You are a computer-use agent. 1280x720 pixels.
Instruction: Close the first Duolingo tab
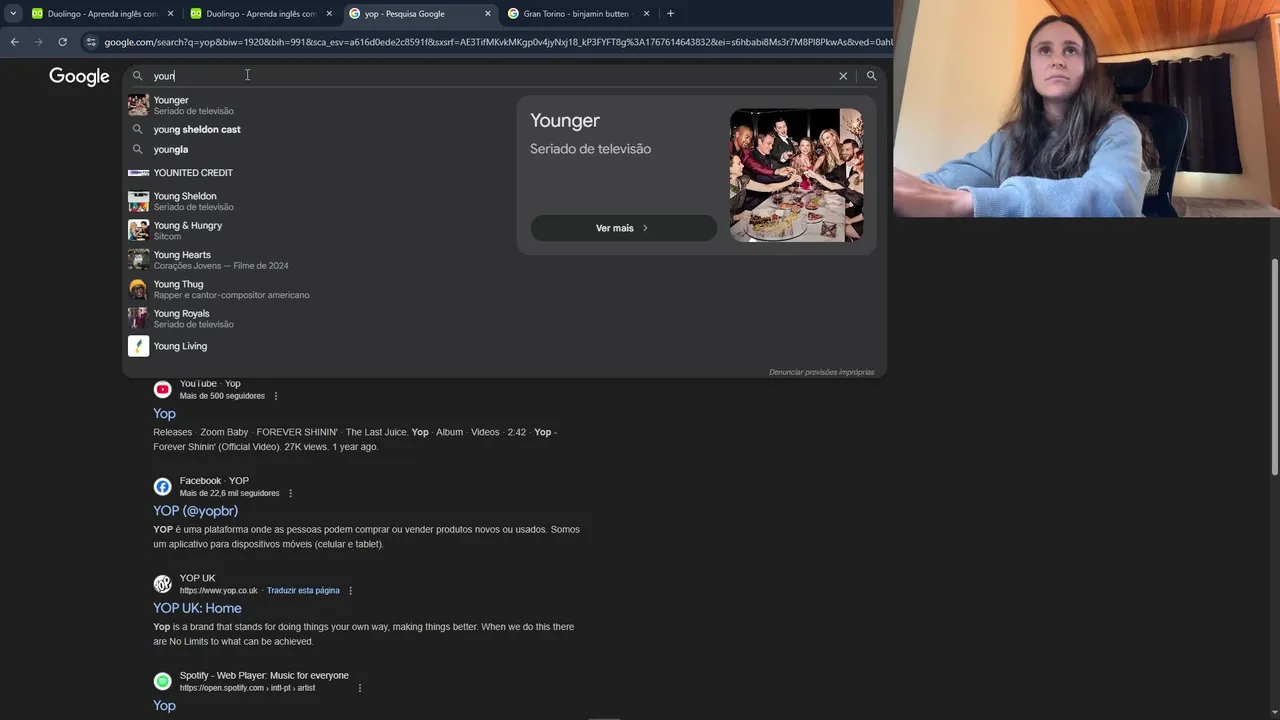pyautogui.click(x=170, y=14)
